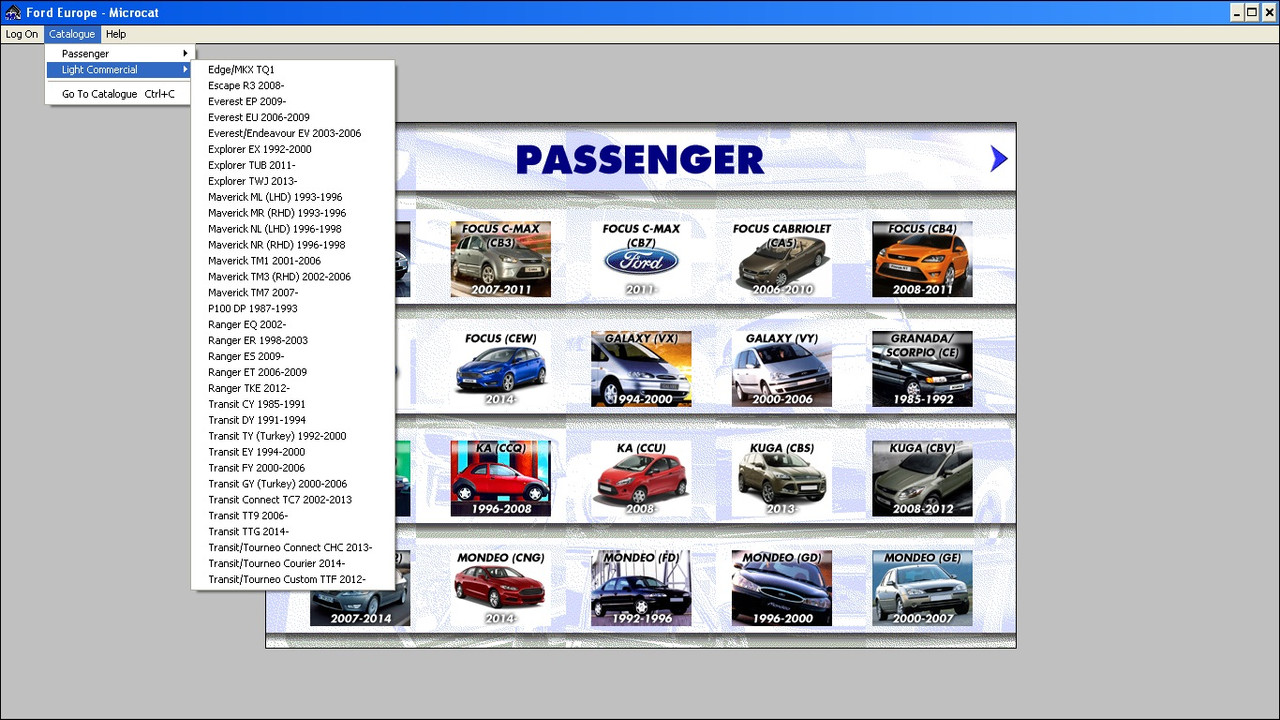Select Mondeo (CNG) 2014 thumbnail

500,588
